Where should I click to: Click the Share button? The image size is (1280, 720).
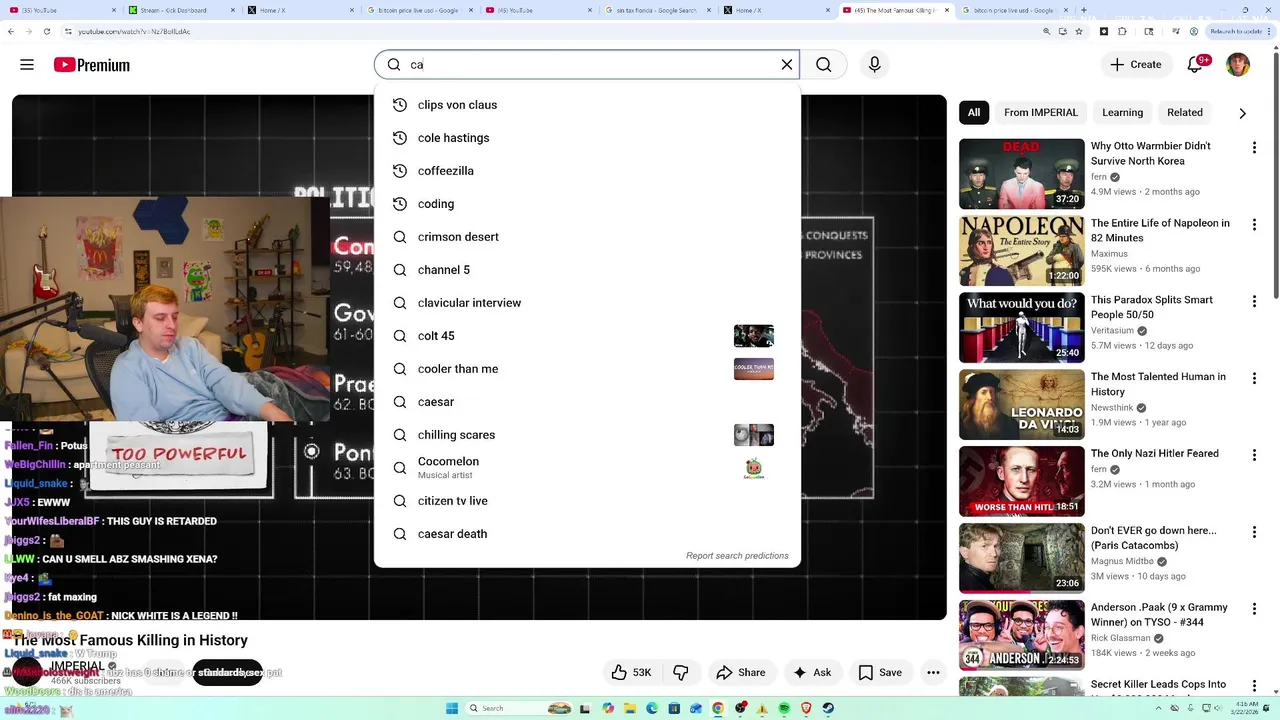(x=741, y=673)
